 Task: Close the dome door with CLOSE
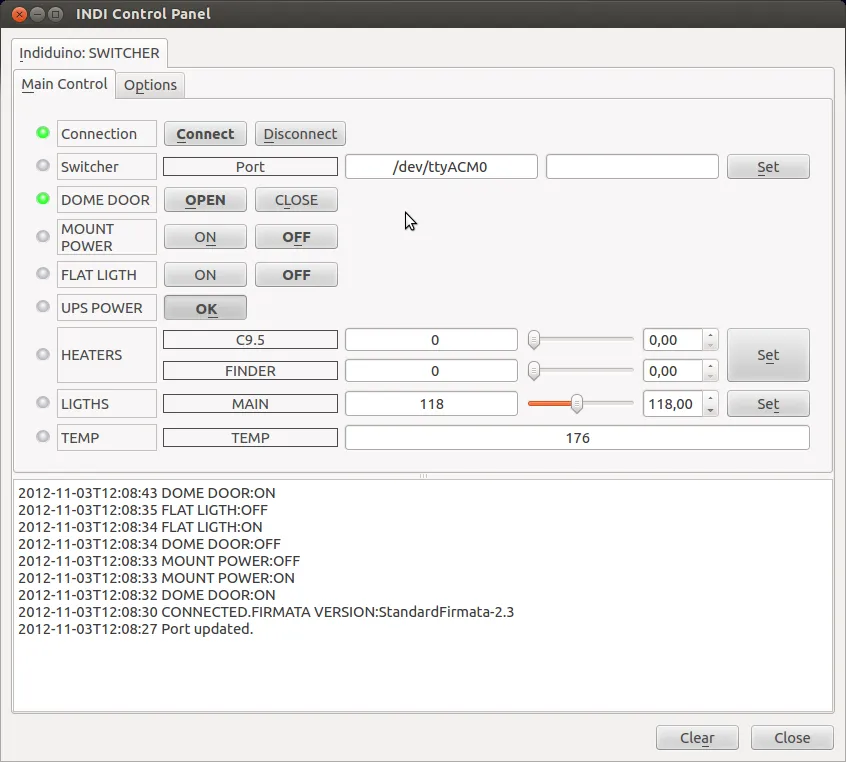point(296,200)
